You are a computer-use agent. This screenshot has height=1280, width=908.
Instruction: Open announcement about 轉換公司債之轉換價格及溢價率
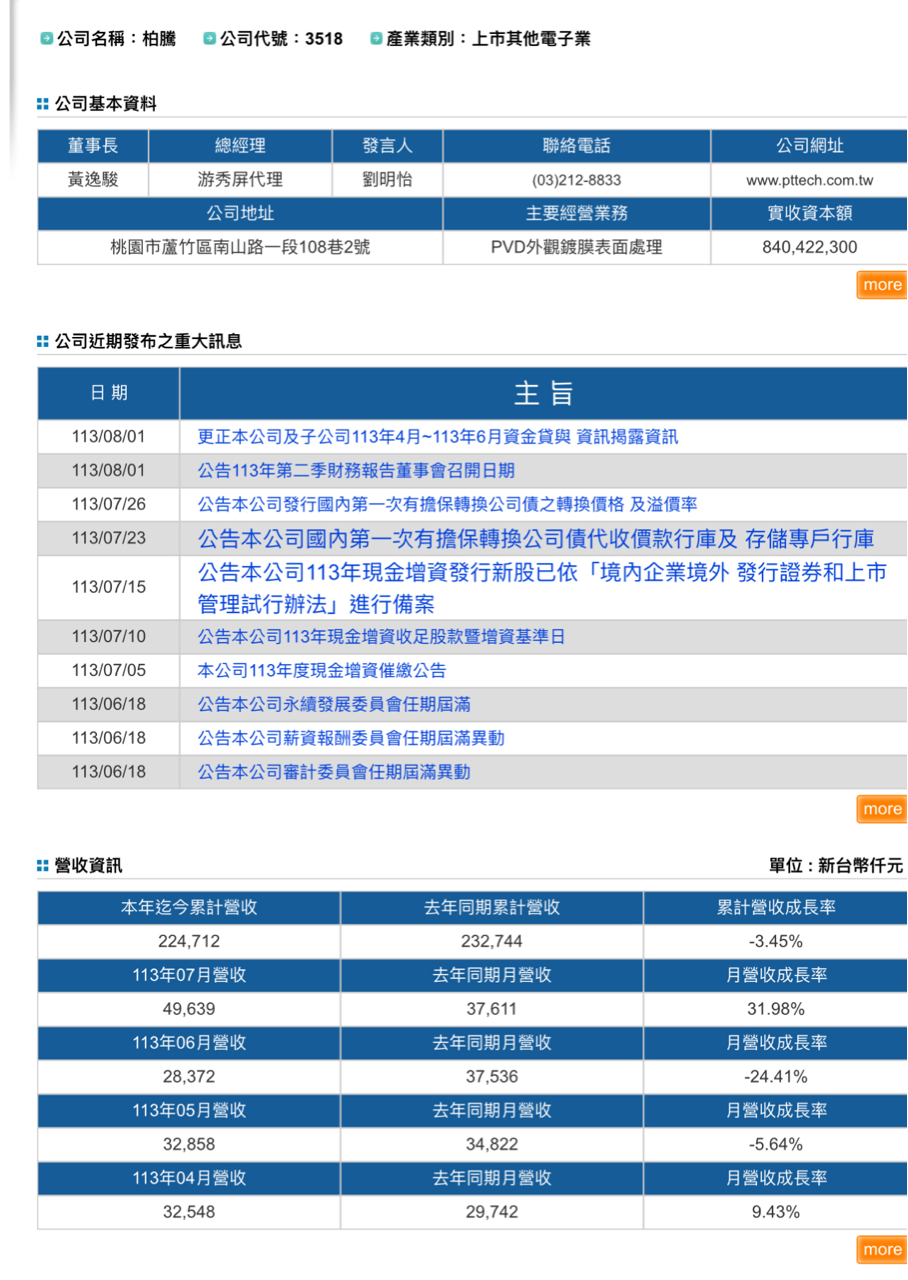(x=447, y=504)
